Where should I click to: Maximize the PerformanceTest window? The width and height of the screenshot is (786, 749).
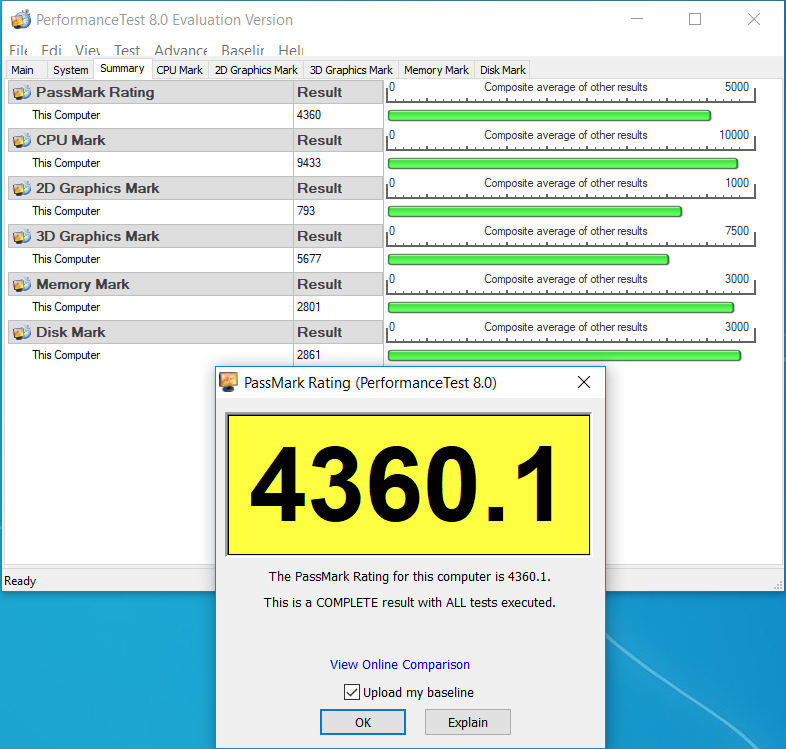[695, 19]
